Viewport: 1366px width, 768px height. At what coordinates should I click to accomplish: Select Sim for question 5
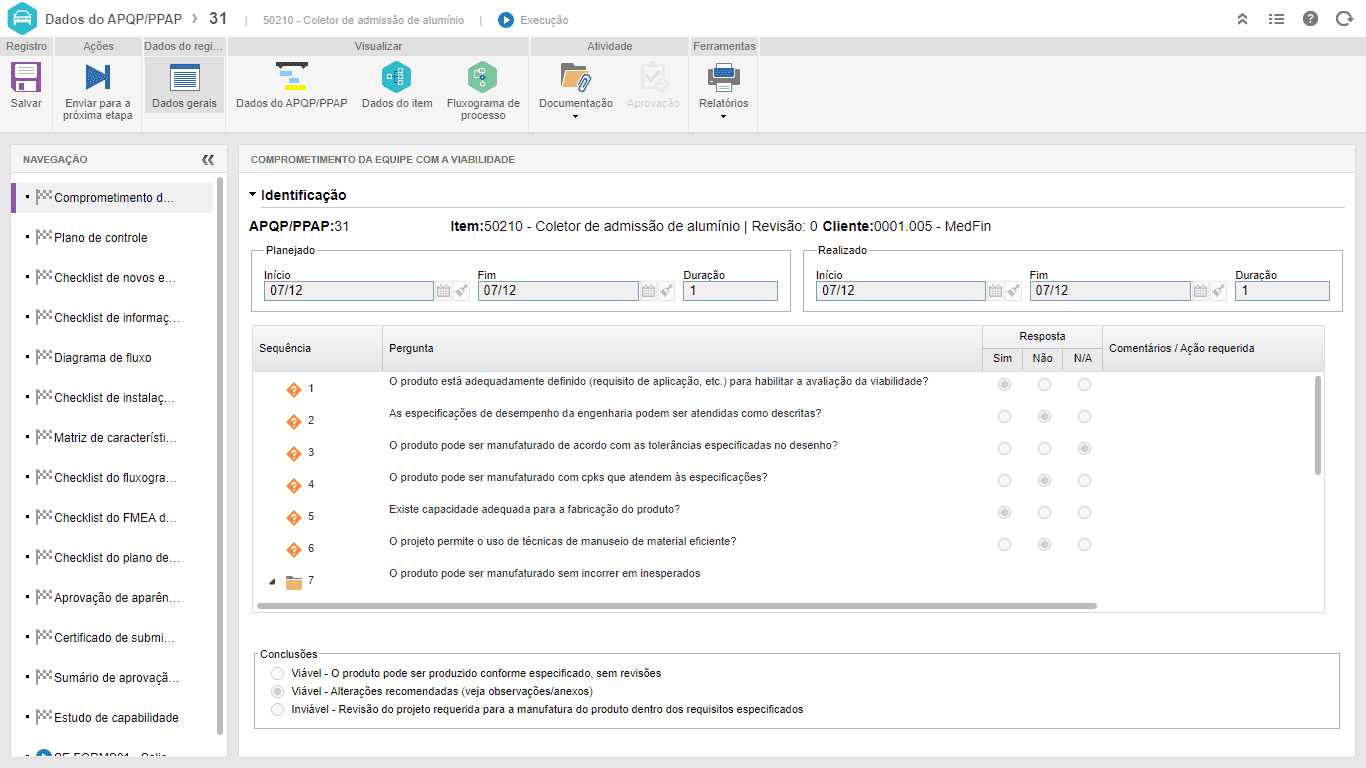(1004, 513)
